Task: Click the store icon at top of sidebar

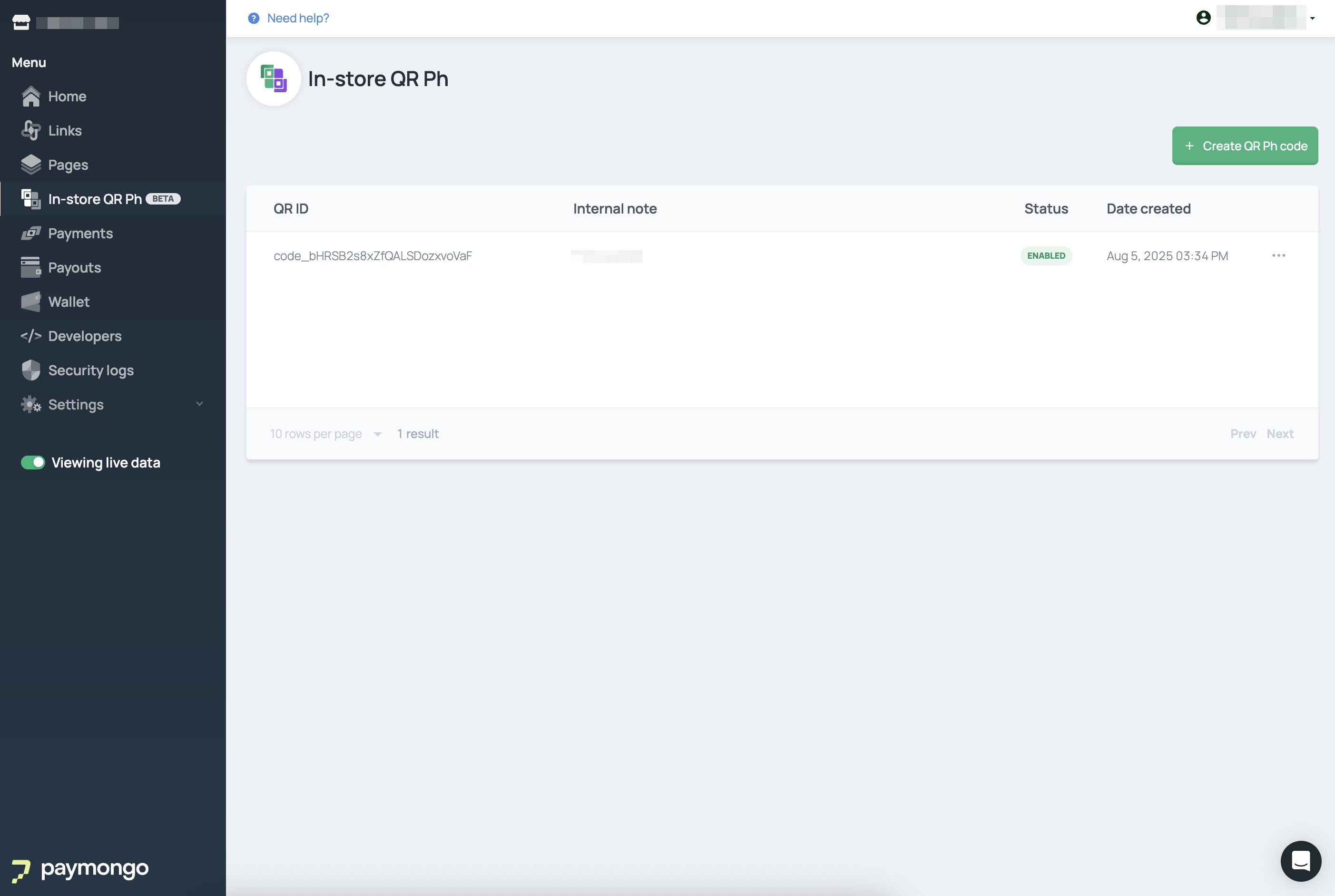Action: click(x=21, y=22)
